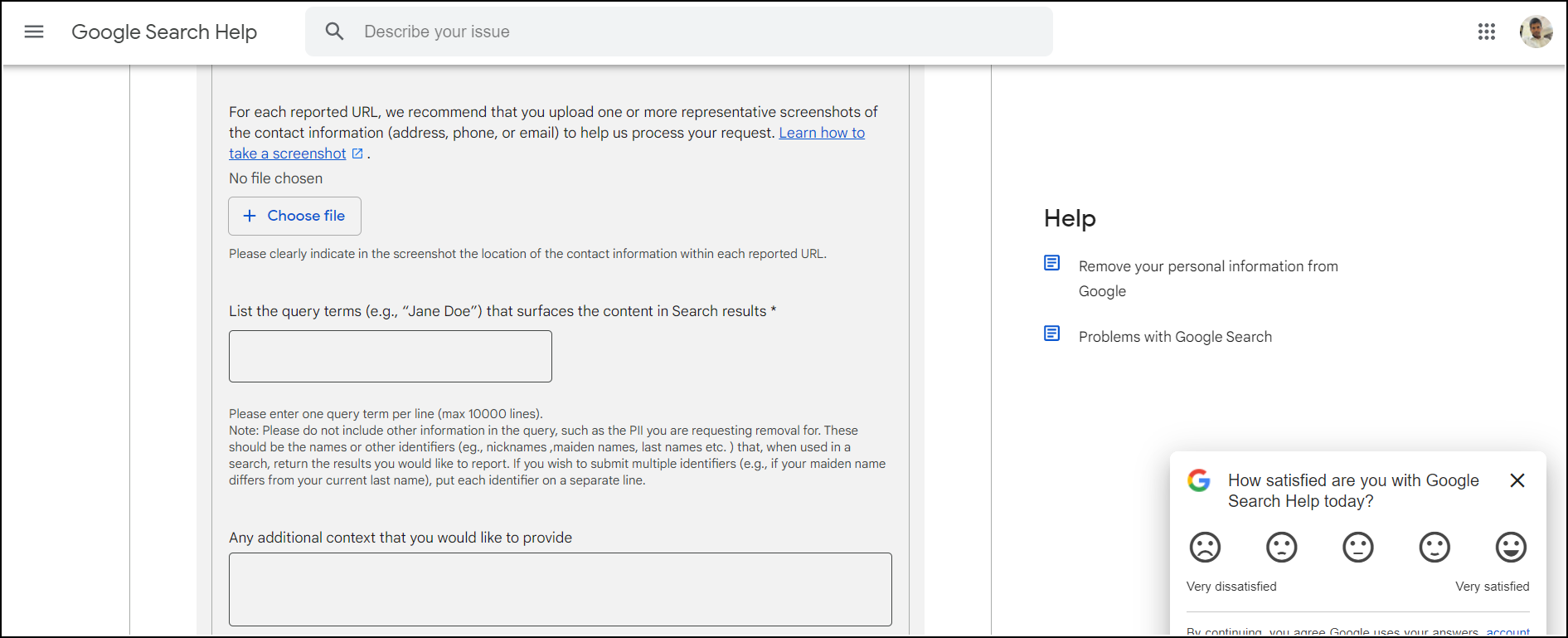This screenshot has height=638, width=1568.
Task: Select the somewhat dissatisfied face
Action: coord(1282,548)
